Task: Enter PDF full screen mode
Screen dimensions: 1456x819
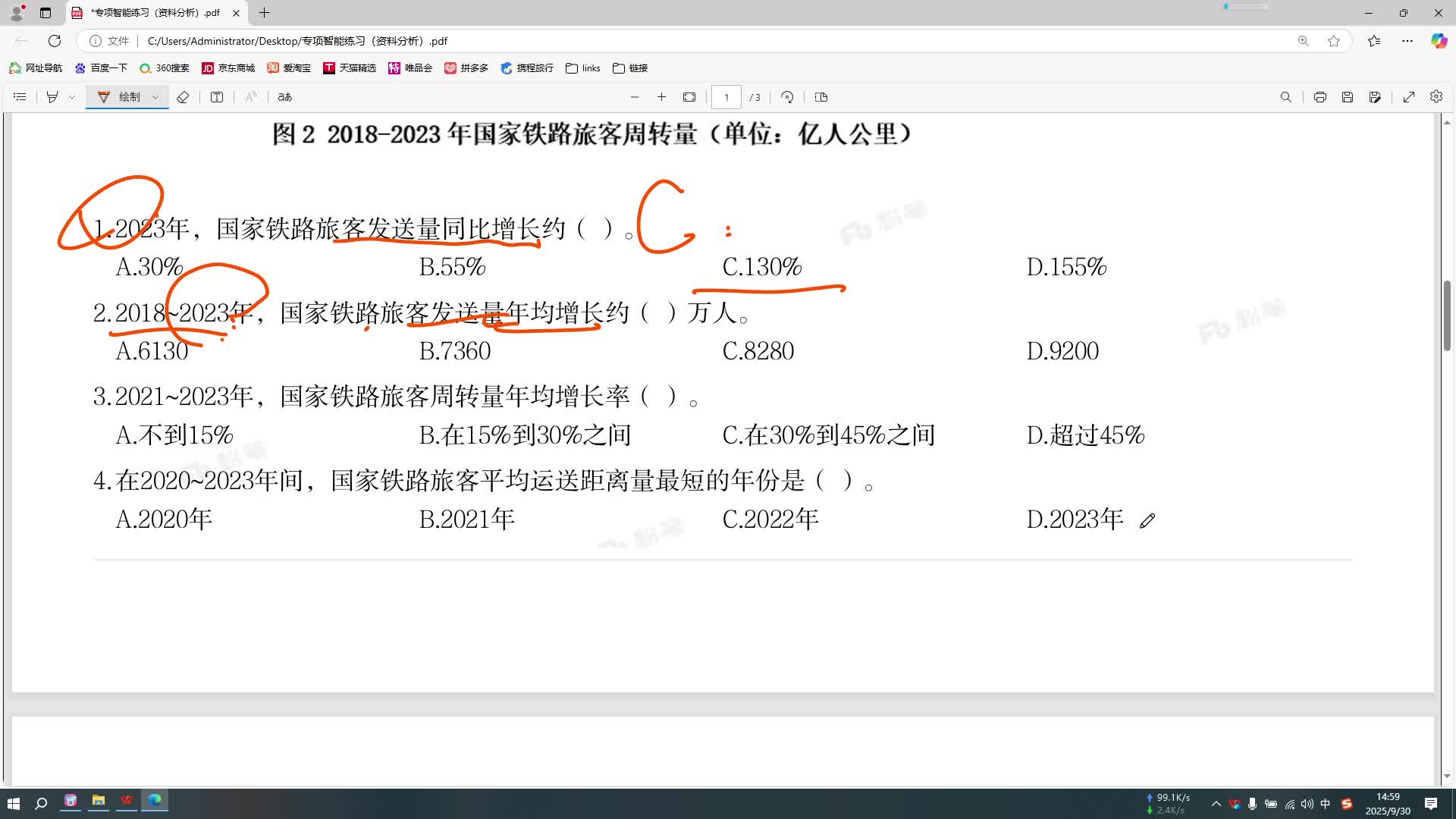Action: 1408,97
